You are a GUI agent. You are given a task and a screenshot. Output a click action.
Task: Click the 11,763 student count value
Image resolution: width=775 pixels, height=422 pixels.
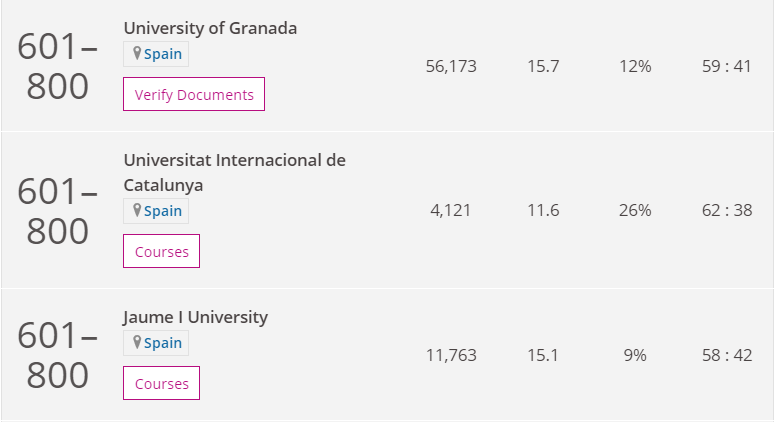point(451,355)
